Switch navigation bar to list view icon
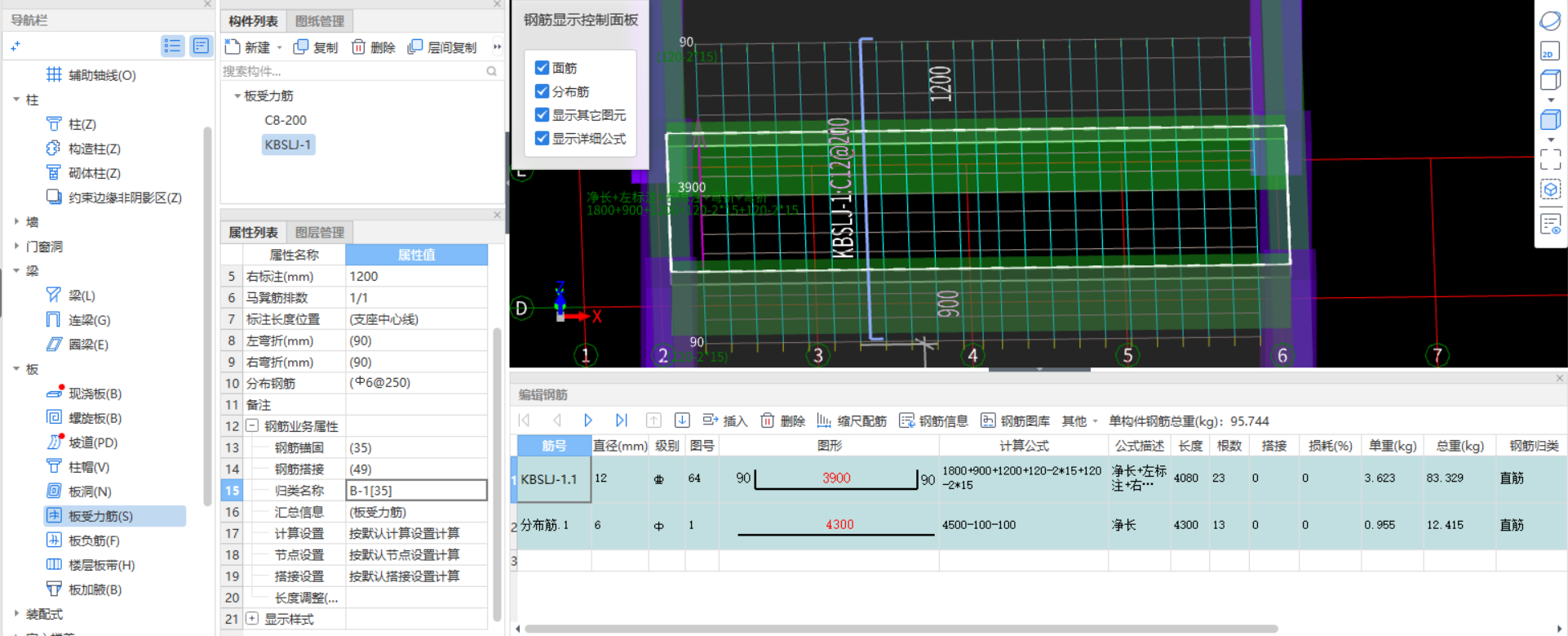Screen dimensions: 1568x636 [172, 46]
